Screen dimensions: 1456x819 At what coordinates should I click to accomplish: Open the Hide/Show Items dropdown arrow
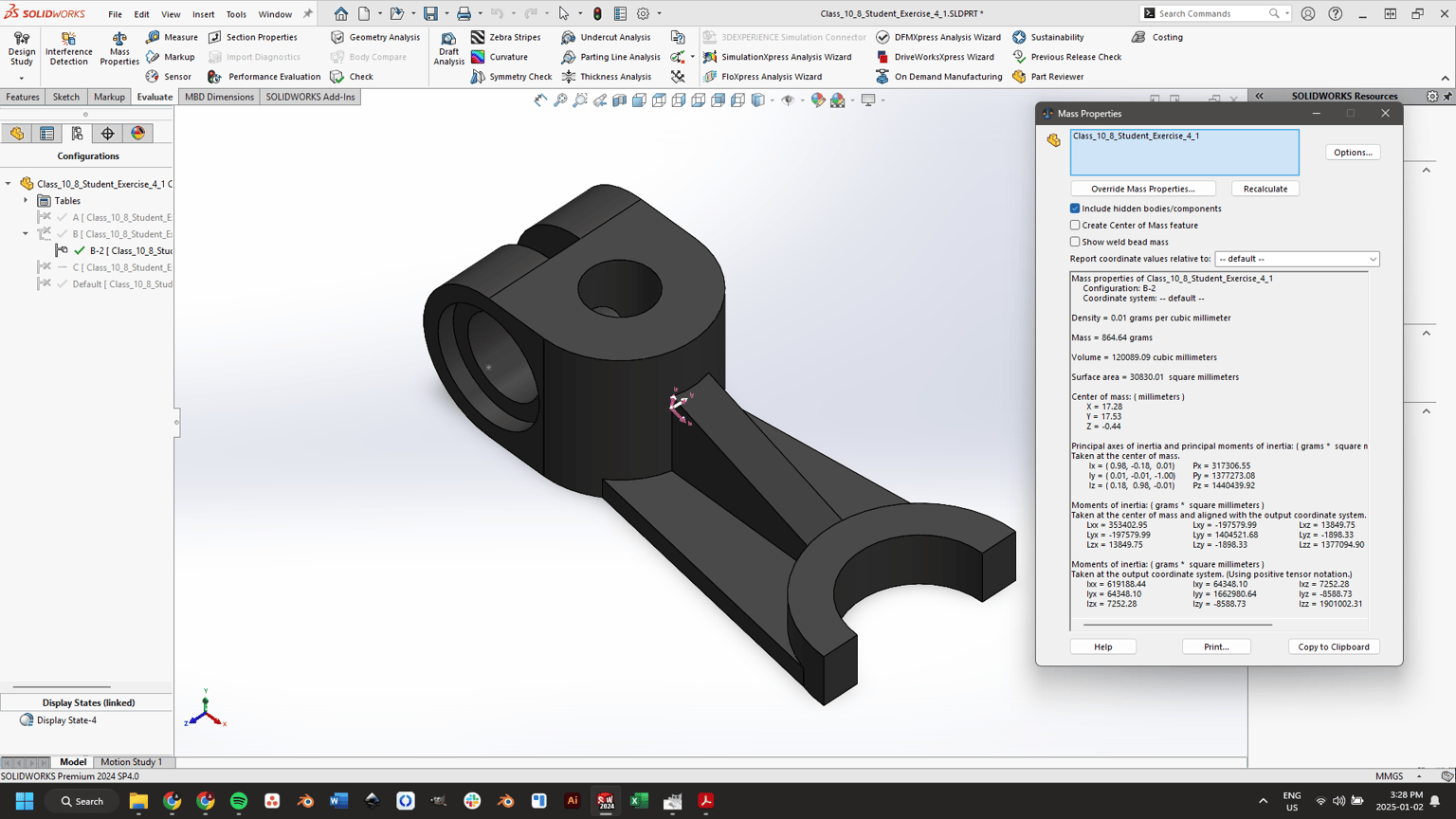(803, 100)
